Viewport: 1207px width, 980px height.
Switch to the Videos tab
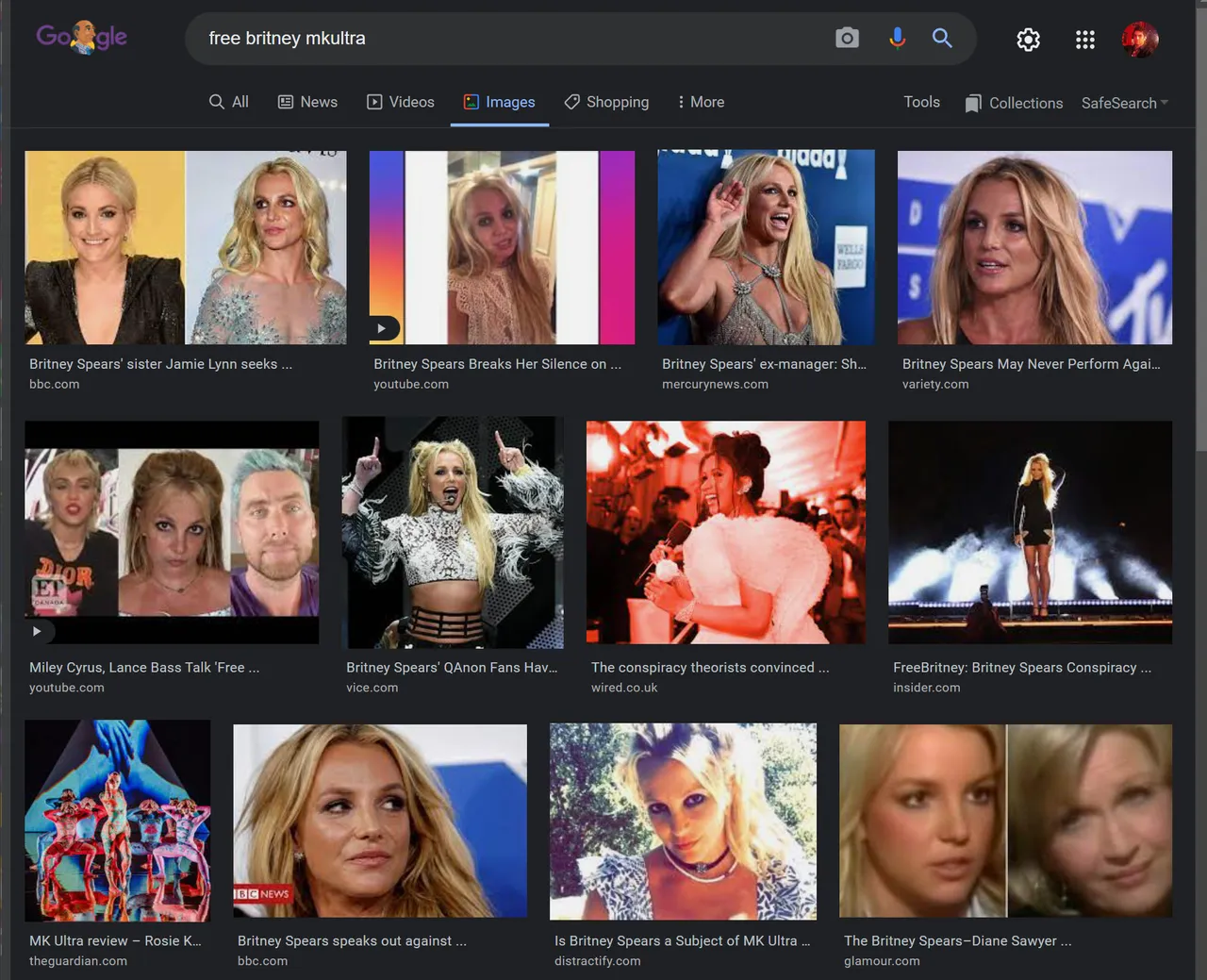pos(401,102)
